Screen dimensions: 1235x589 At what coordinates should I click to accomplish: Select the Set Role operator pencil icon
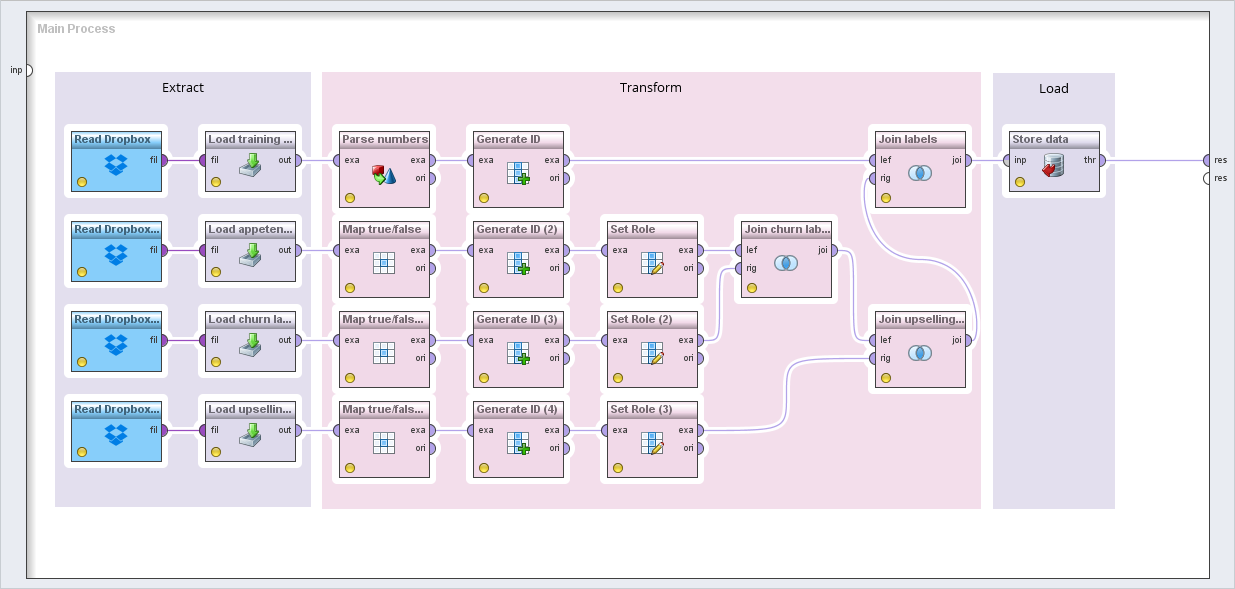coord(652,263)
